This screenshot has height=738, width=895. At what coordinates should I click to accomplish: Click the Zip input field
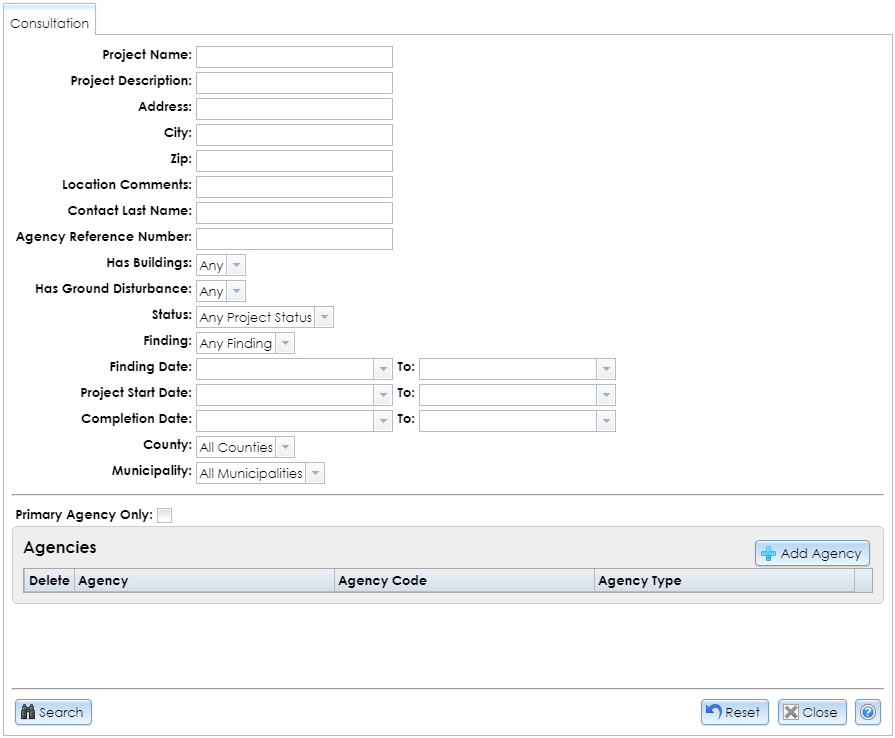(x=293, y=160)
